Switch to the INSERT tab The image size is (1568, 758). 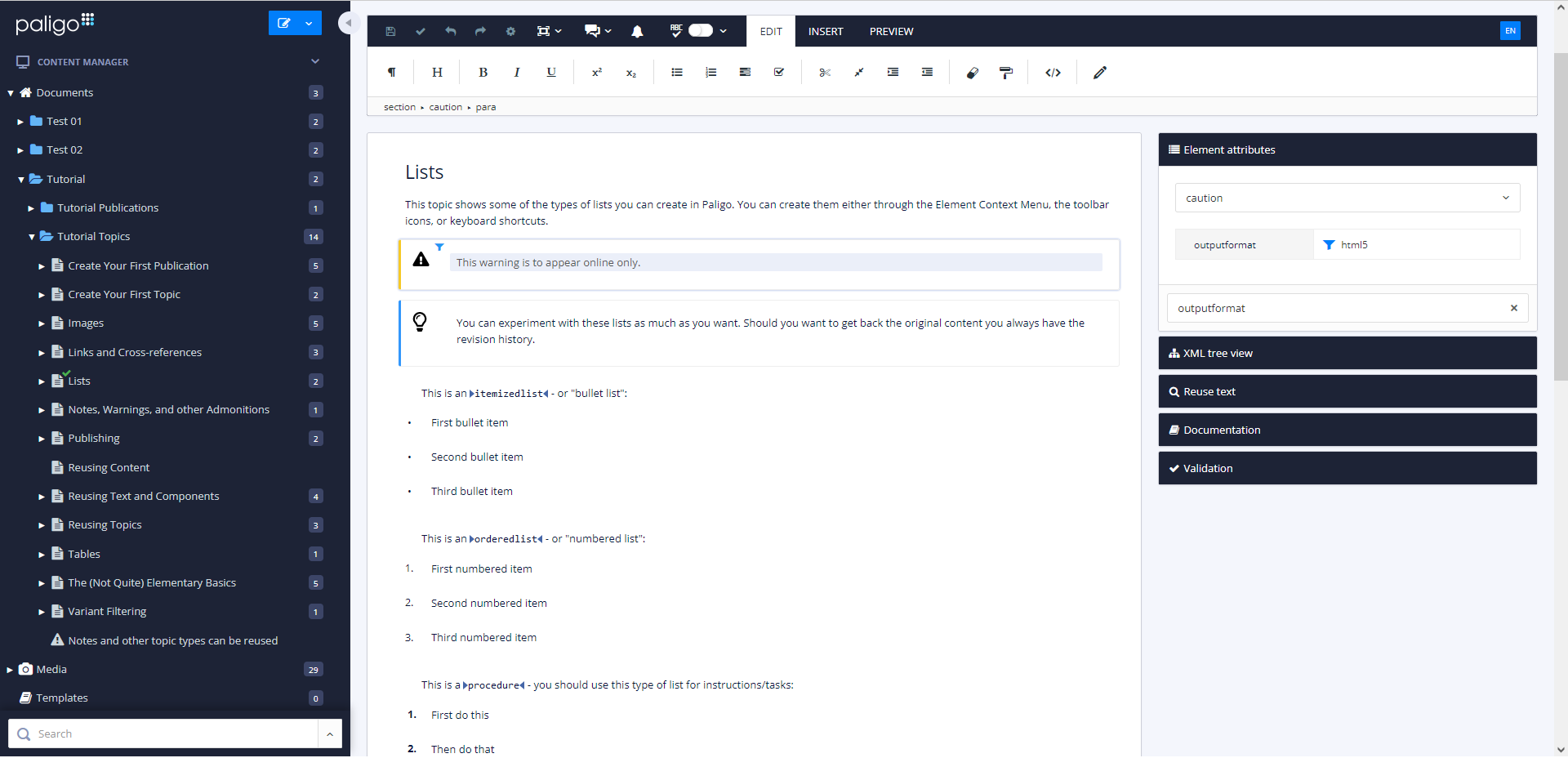[x=825, y=31]
